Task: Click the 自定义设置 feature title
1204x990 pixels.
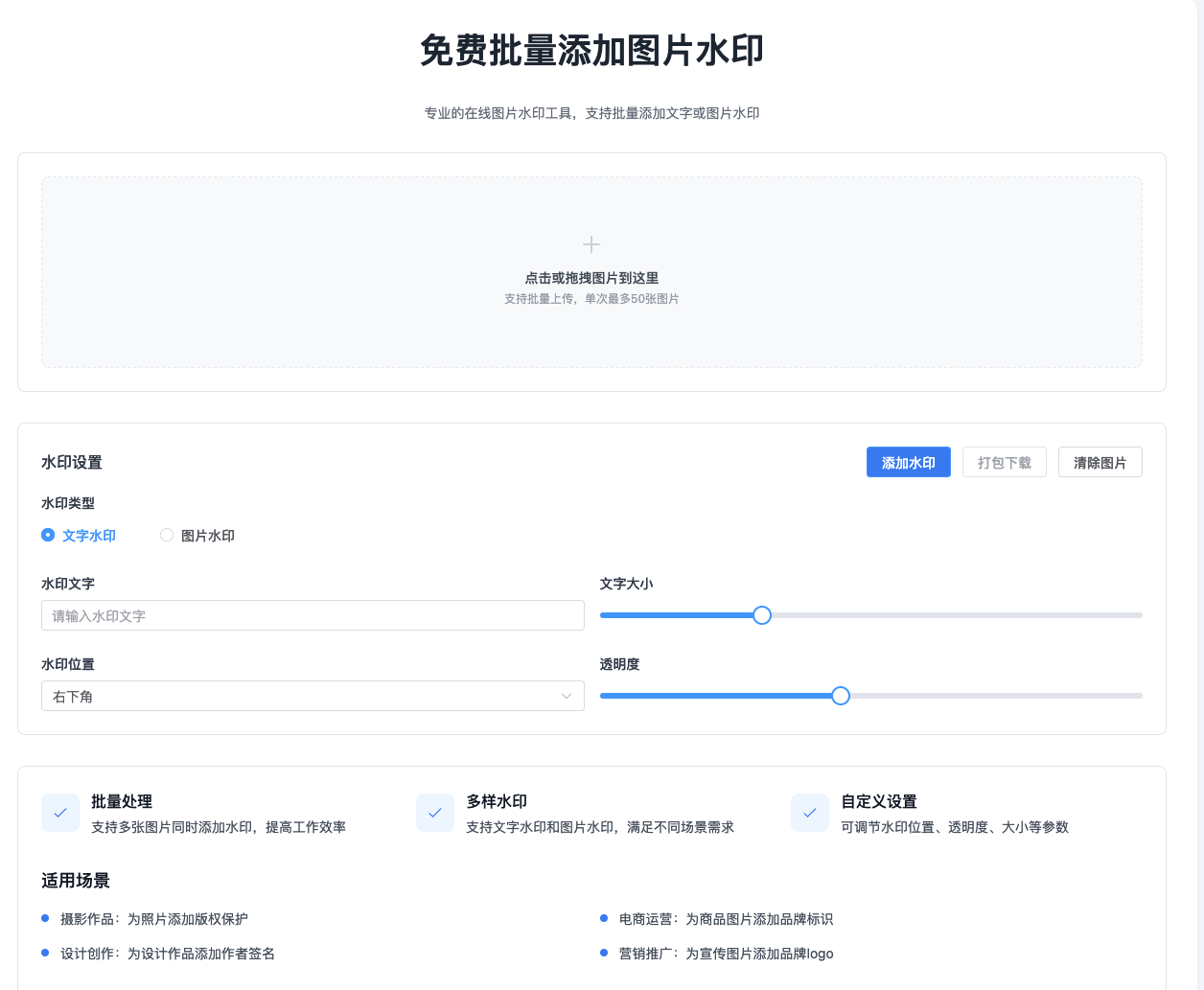Action: [879, 801]
